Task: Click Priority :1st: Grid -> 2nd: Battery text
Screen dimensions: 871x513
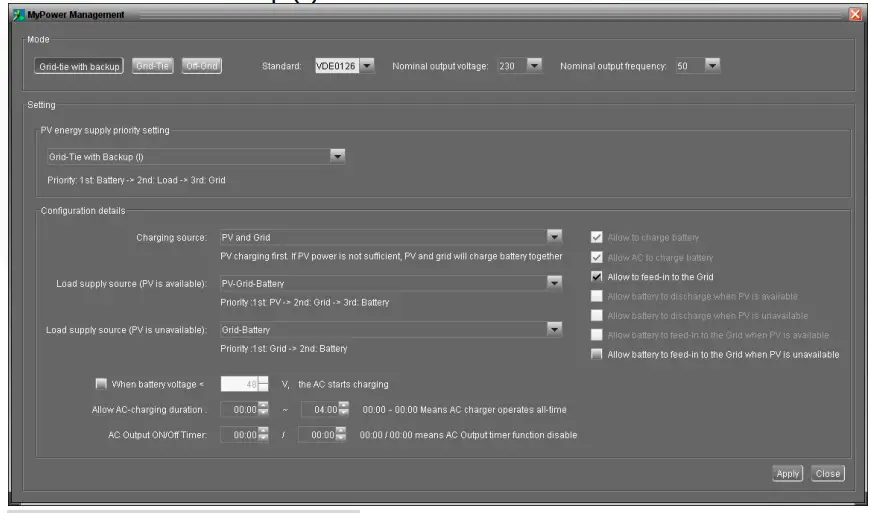Action: pos(284,348)
